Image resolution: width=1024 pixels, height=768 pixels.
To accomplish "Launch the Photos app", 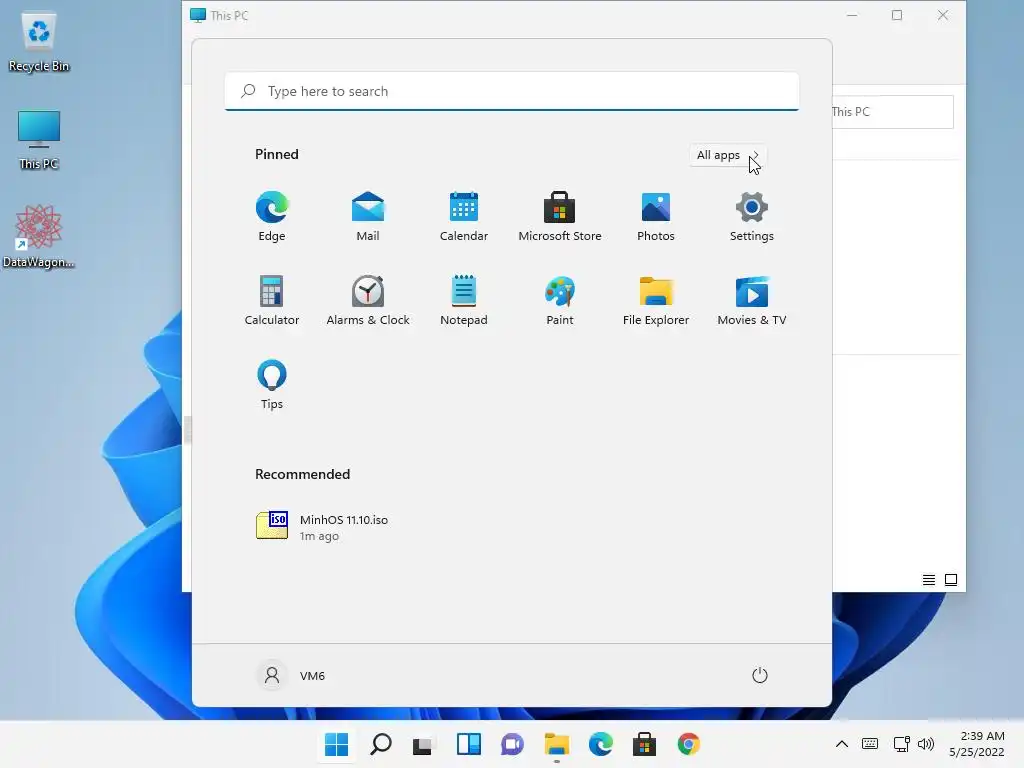I will point(656,216).
